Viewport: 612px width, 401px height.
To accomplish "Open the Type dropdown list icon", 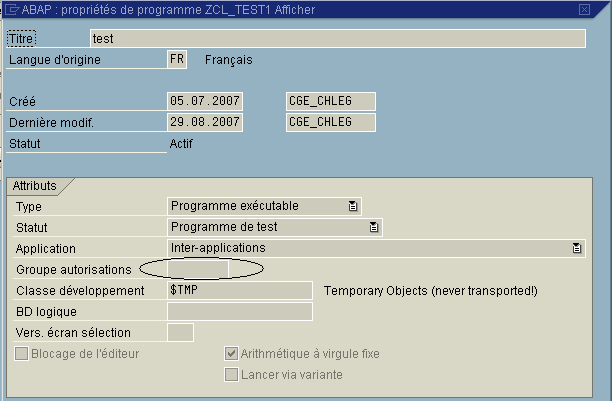I will point(353,206).
